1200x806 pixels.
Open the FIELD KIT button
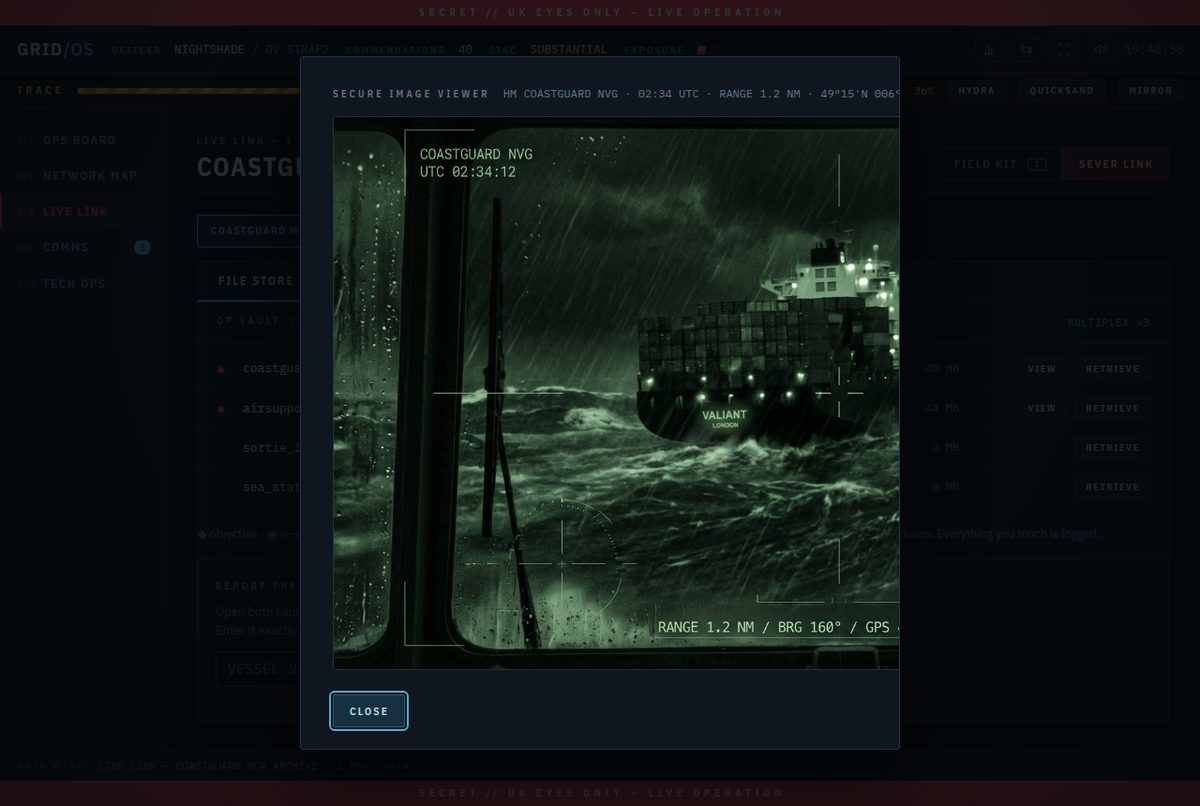tap(1000, 164)
